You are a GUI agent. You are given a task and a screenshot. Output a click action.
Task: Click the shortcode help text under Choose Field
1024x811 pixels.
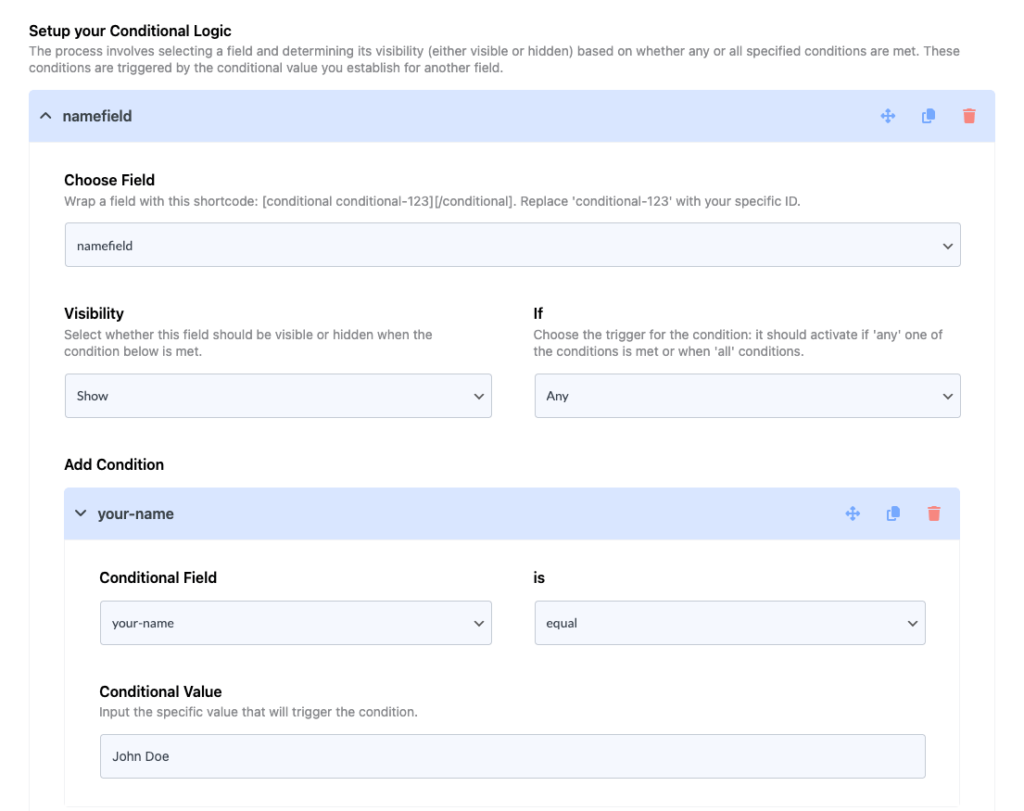[x=432, y=201]
